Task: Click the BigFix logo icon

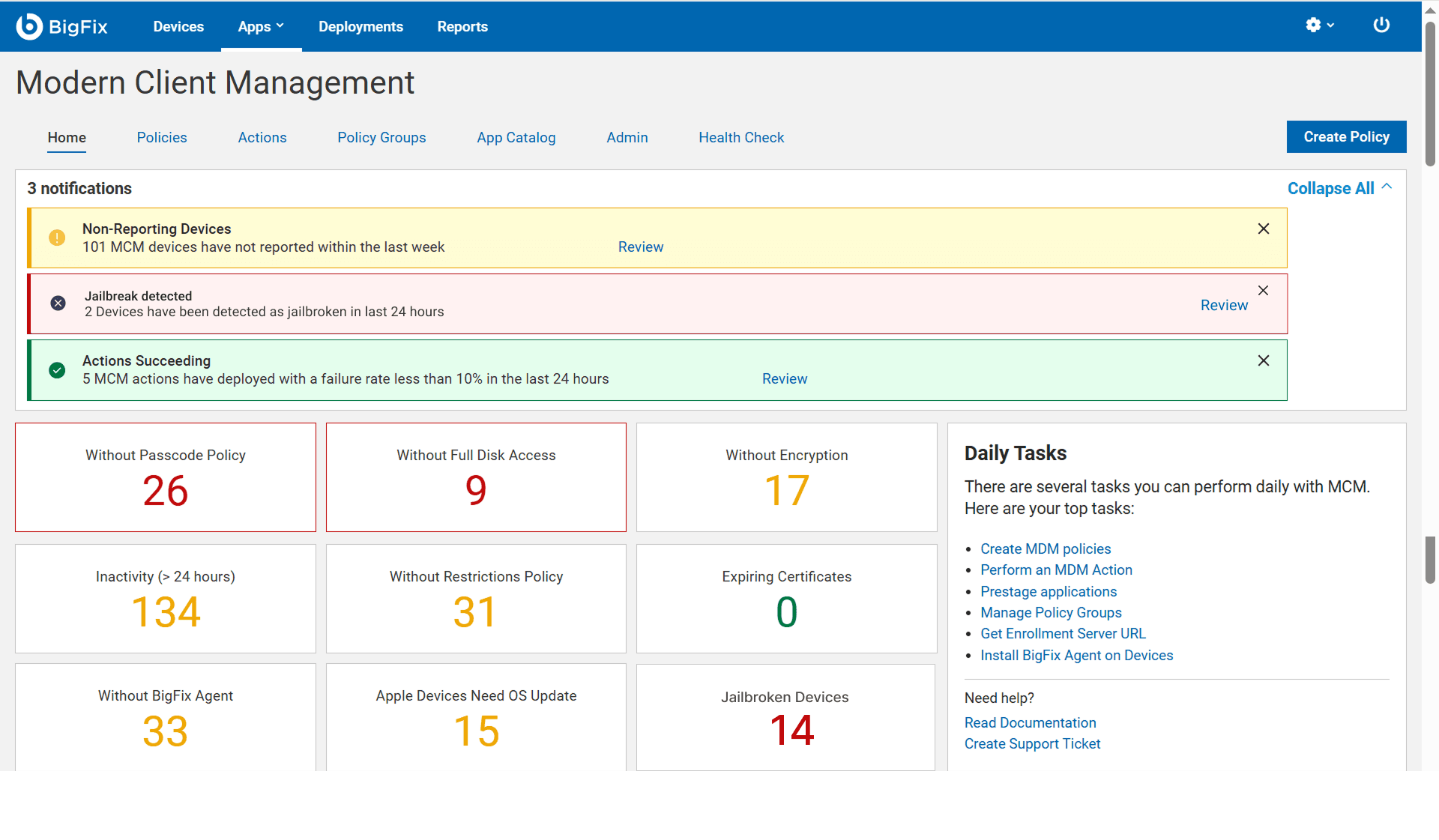Action: coord(29,26)
